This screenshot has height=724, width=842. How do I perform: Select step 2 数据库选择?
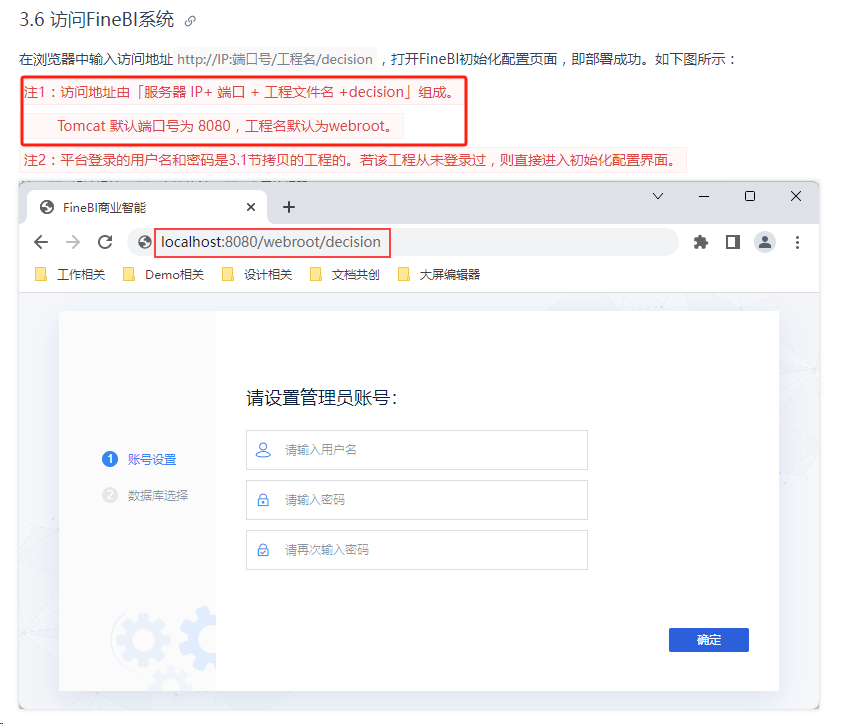[x=145, y=495]
